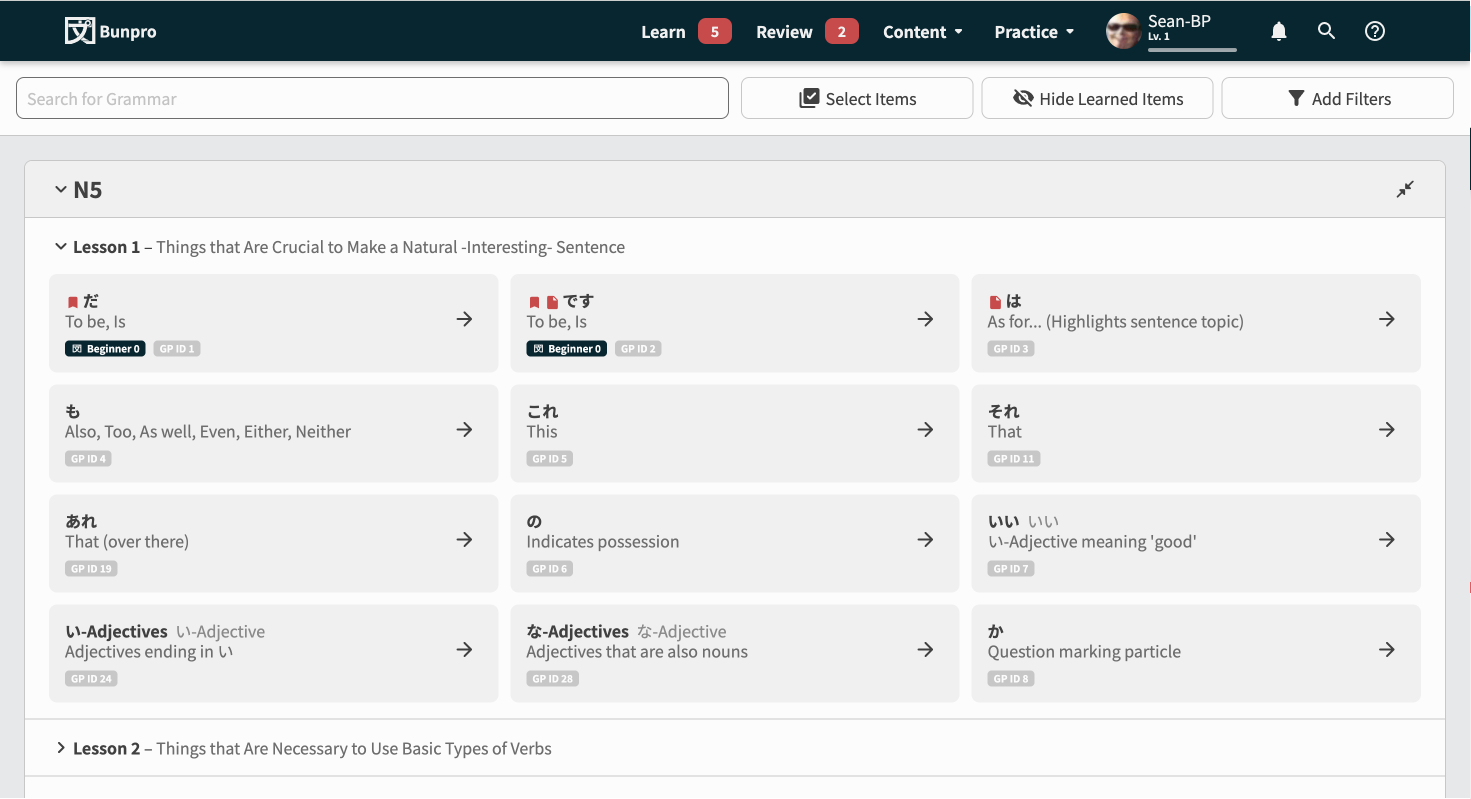
Task: Toggle Hide Learned Items
Action: 1097,99
